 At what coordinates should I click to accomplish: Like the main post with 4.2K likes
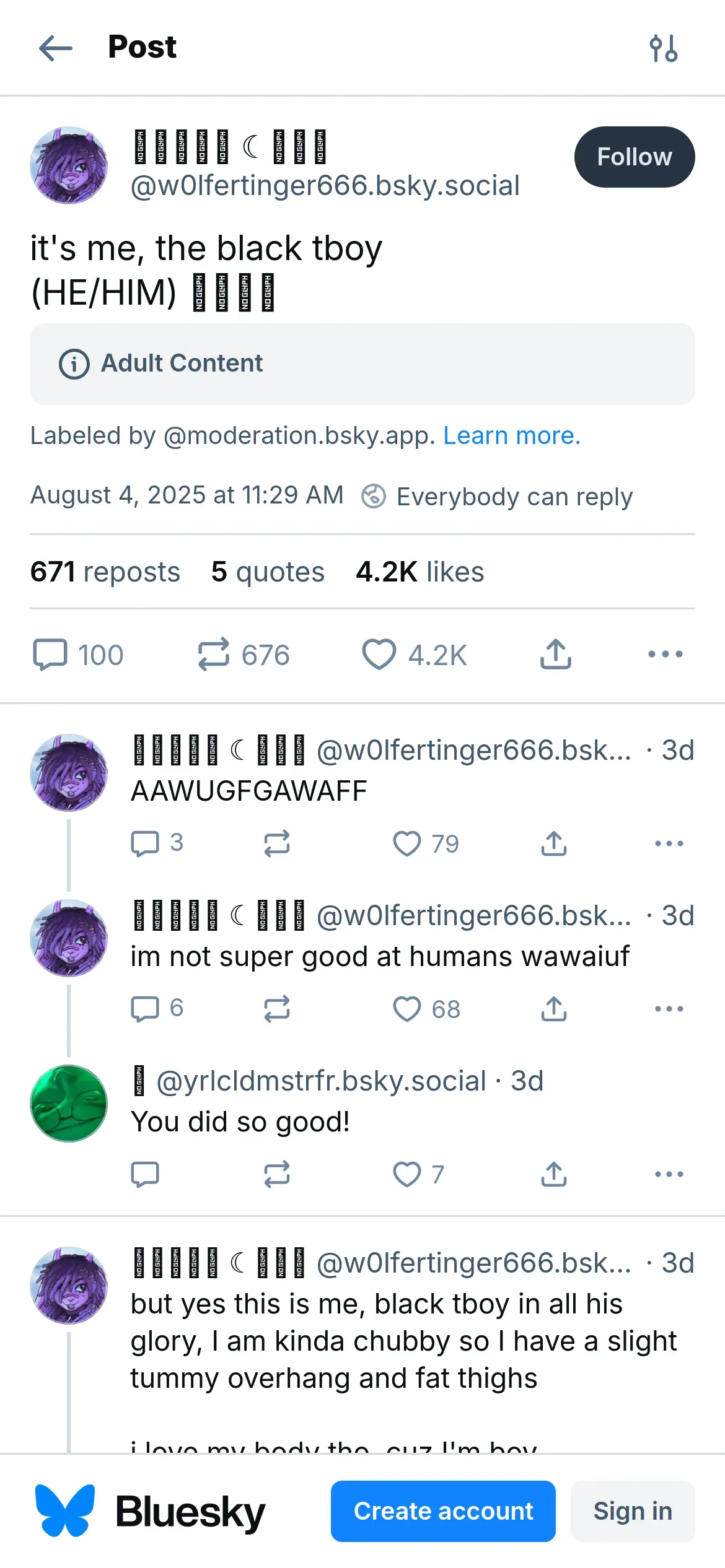pos(379,655)
